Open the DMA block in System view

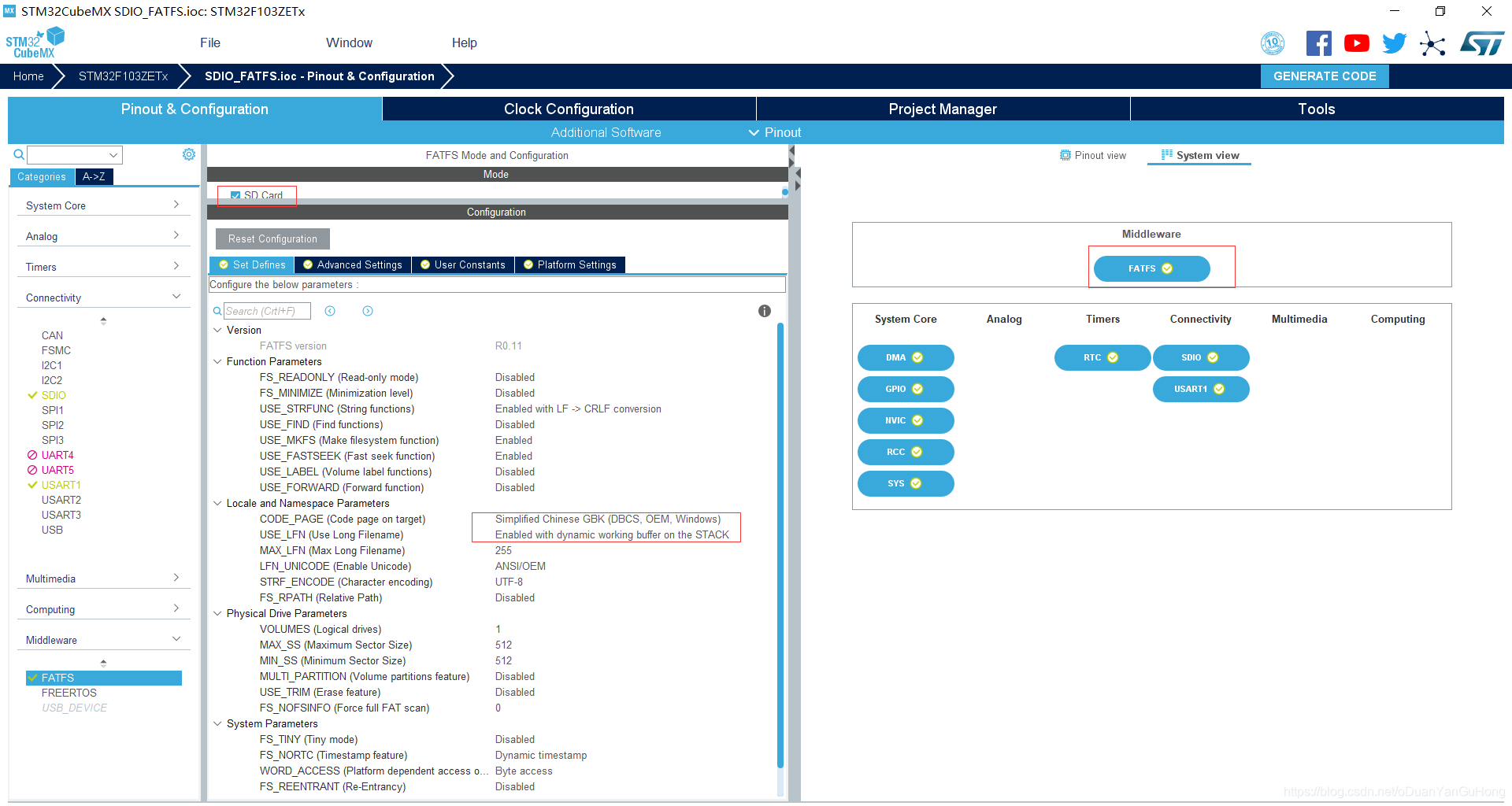point(906,357)
